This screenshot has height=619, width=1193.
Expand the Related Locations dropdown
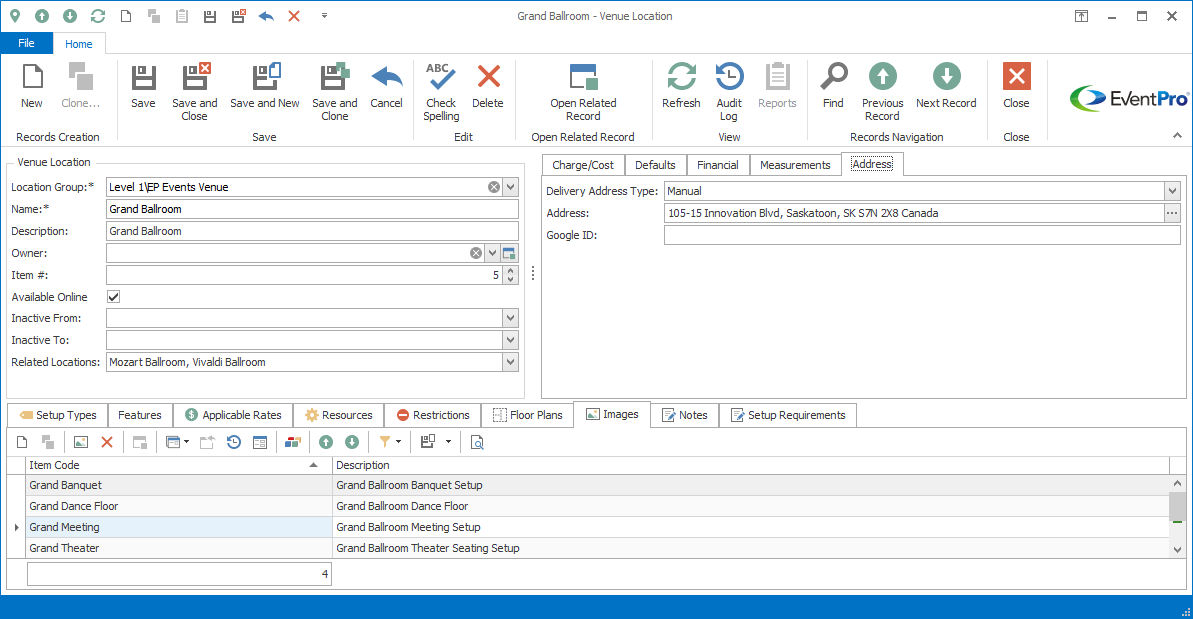pyautogui.click(x=511, y=363)
